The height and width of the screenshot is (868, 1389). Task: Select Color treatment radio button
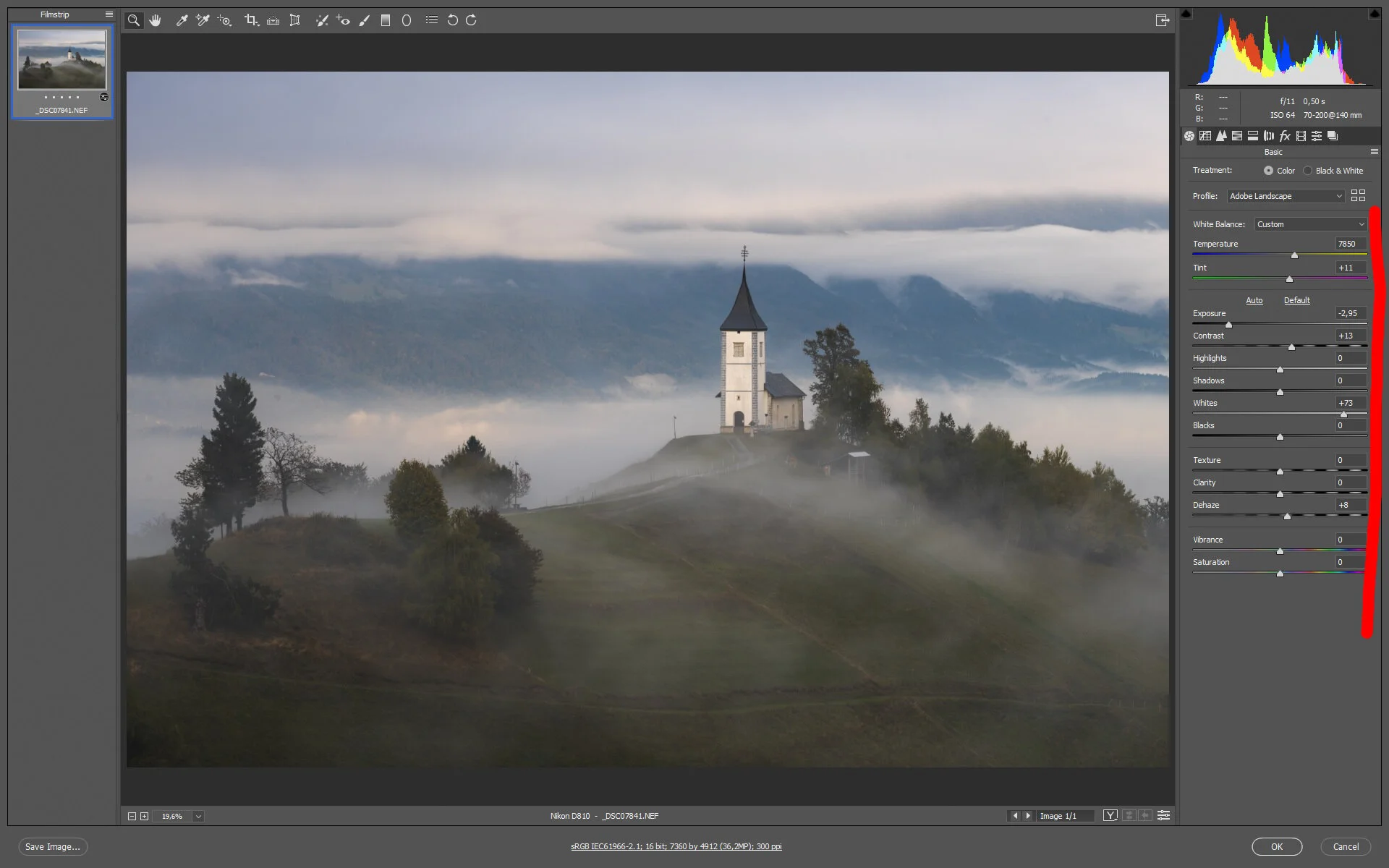1268,171
